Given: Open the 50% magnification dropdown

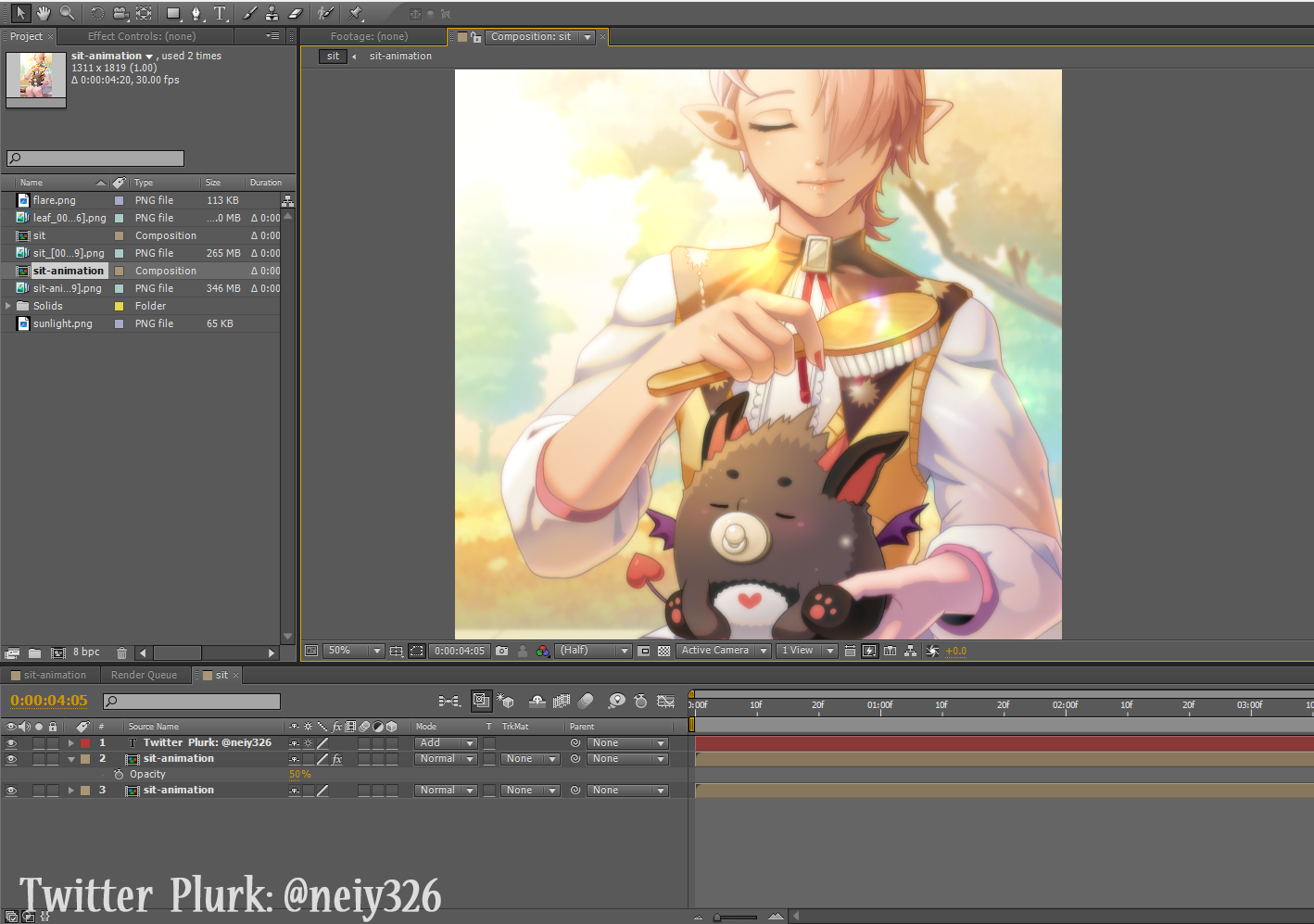Looking at the screenshot, I should (x=353, y=651).
